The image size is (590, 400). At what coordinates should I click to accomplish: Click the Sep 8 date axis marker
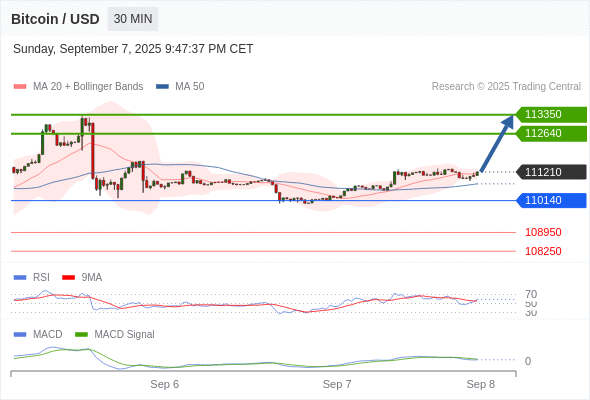point(481,384)
